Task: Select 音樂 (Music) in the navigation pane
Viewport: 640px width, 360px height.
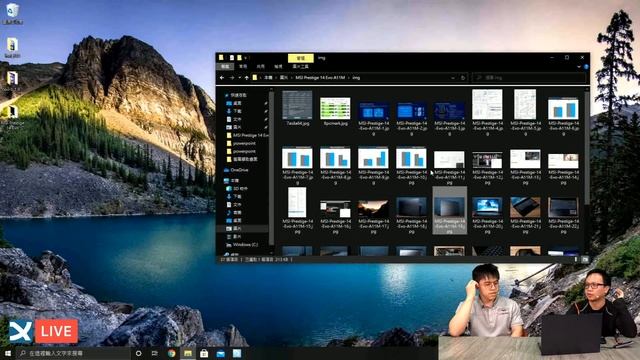Action: pos(234,213)
